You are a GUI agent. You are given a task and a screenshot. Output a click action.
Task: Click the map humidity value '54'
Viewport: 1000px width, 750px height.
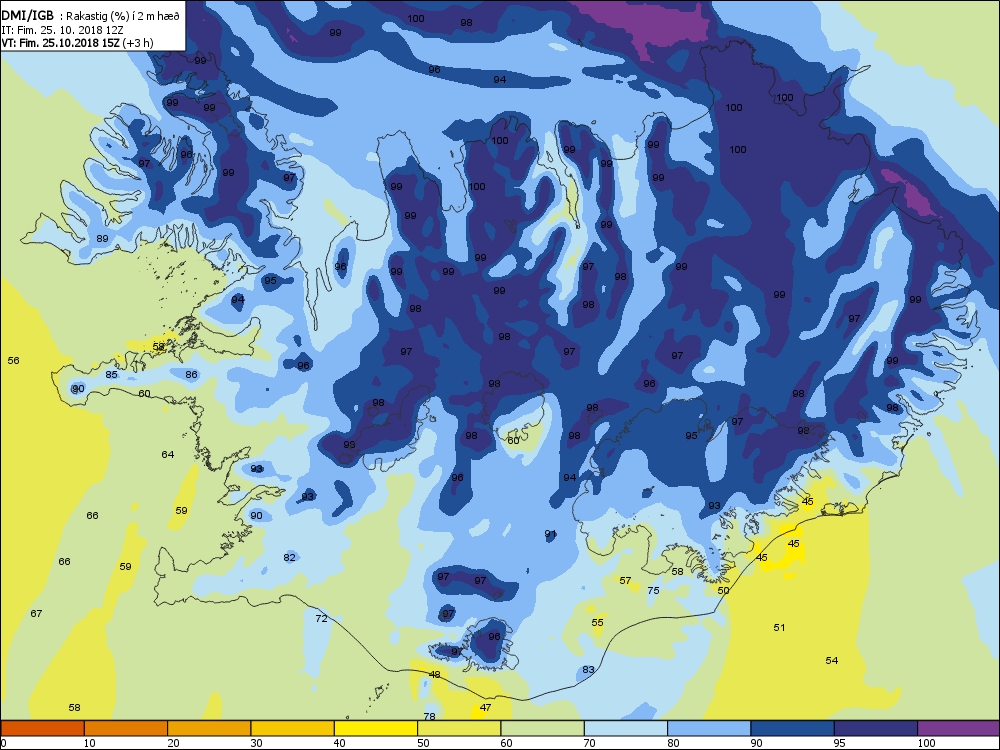point(832,661)
